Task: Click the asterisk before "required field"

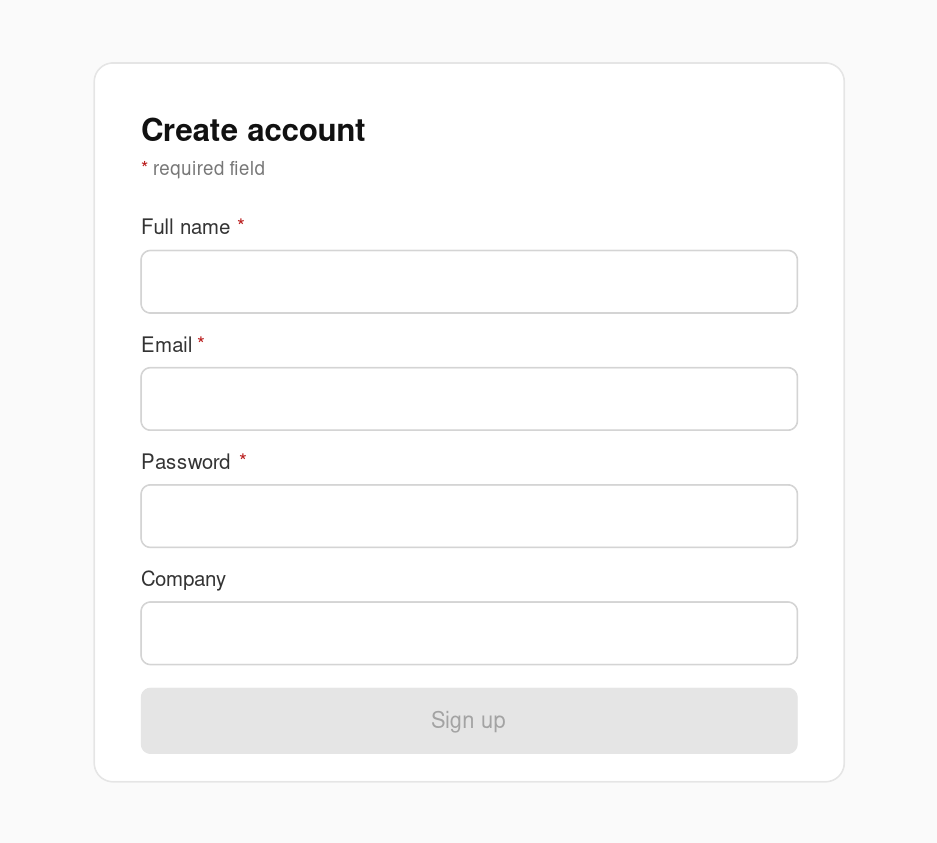Action: (145, 166)
